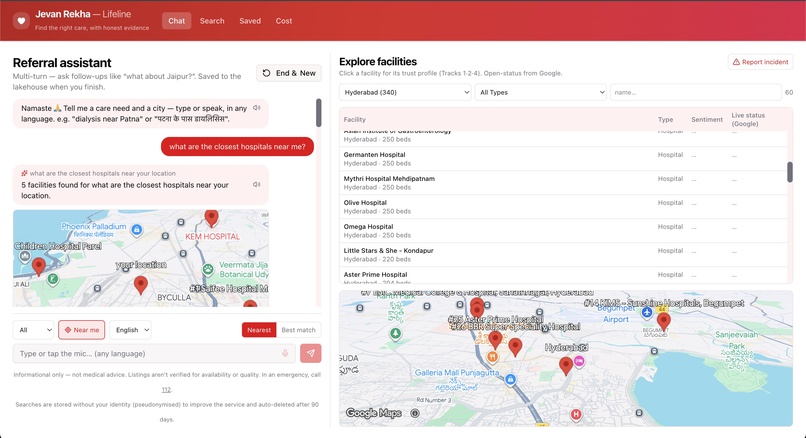Open Germanten Hospital facility row
Image resolution: width=806 pixels, height=438 pixels.
coord(563,159)
